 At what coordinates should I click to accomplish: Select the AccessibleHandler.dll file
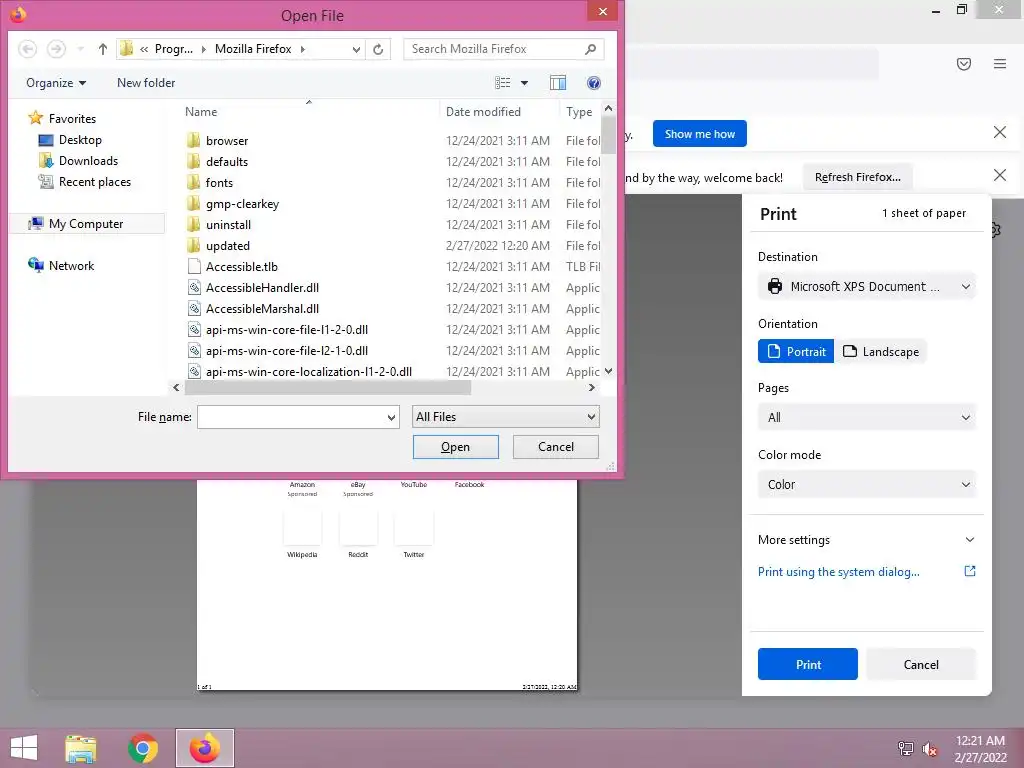click(263, 288)
